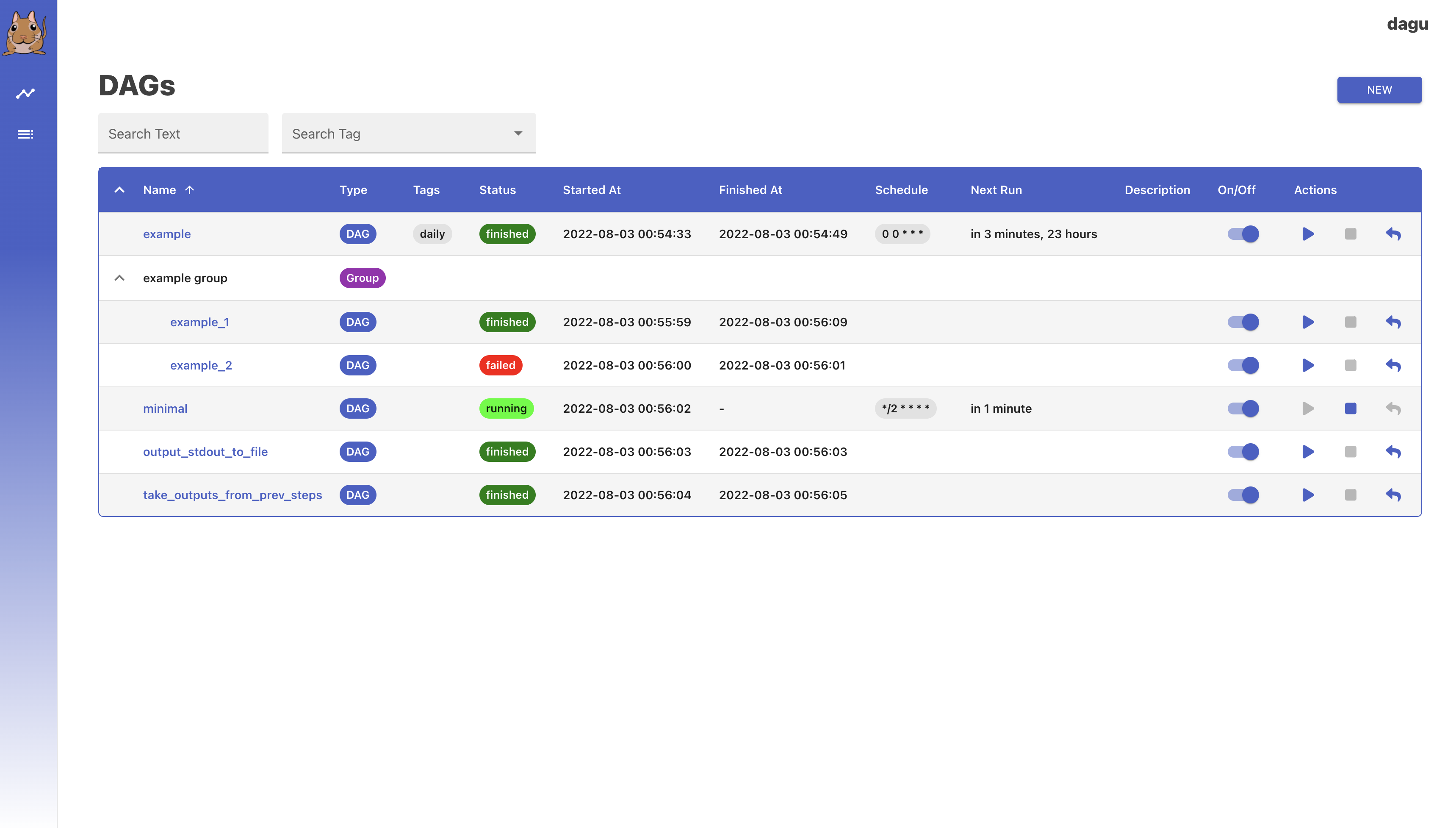Run the output_stdout_to_file DAG
This screenshot has height=828, width=1456.
(1308, 452)
